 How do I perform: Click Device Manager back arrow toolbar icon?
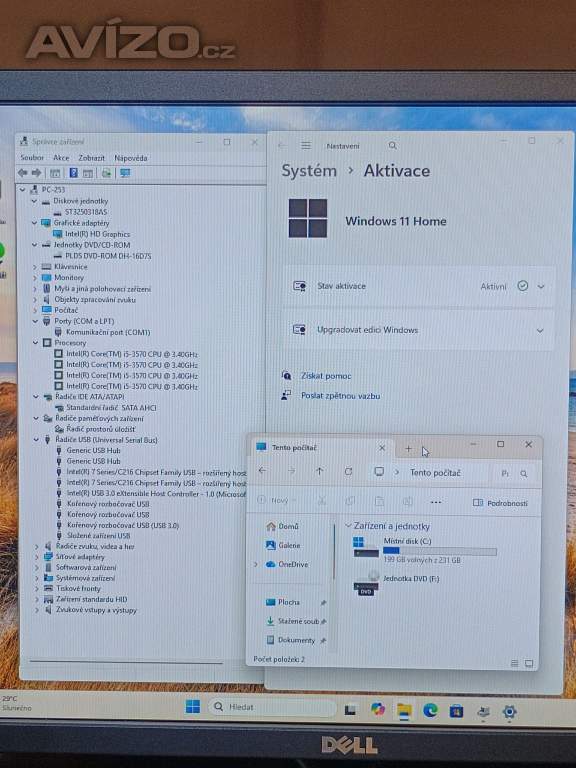tap(23, 173)
